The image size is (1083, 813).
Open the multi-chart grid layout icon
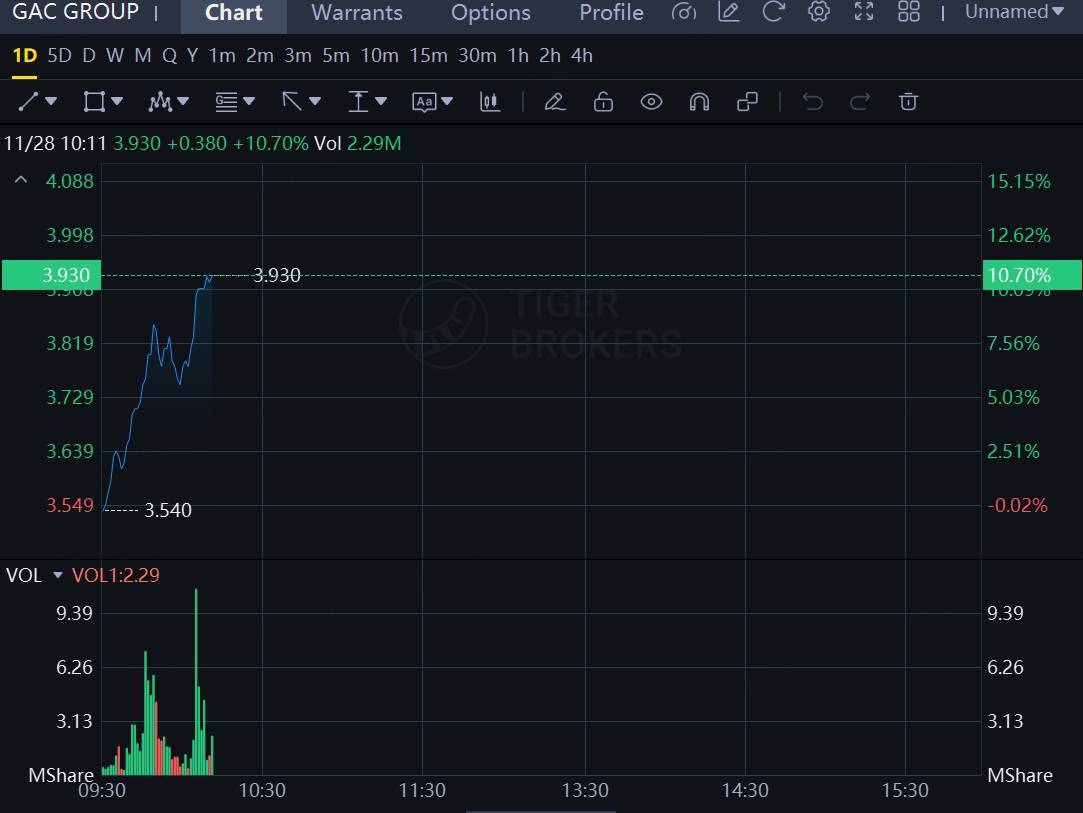tap(909, 12)
